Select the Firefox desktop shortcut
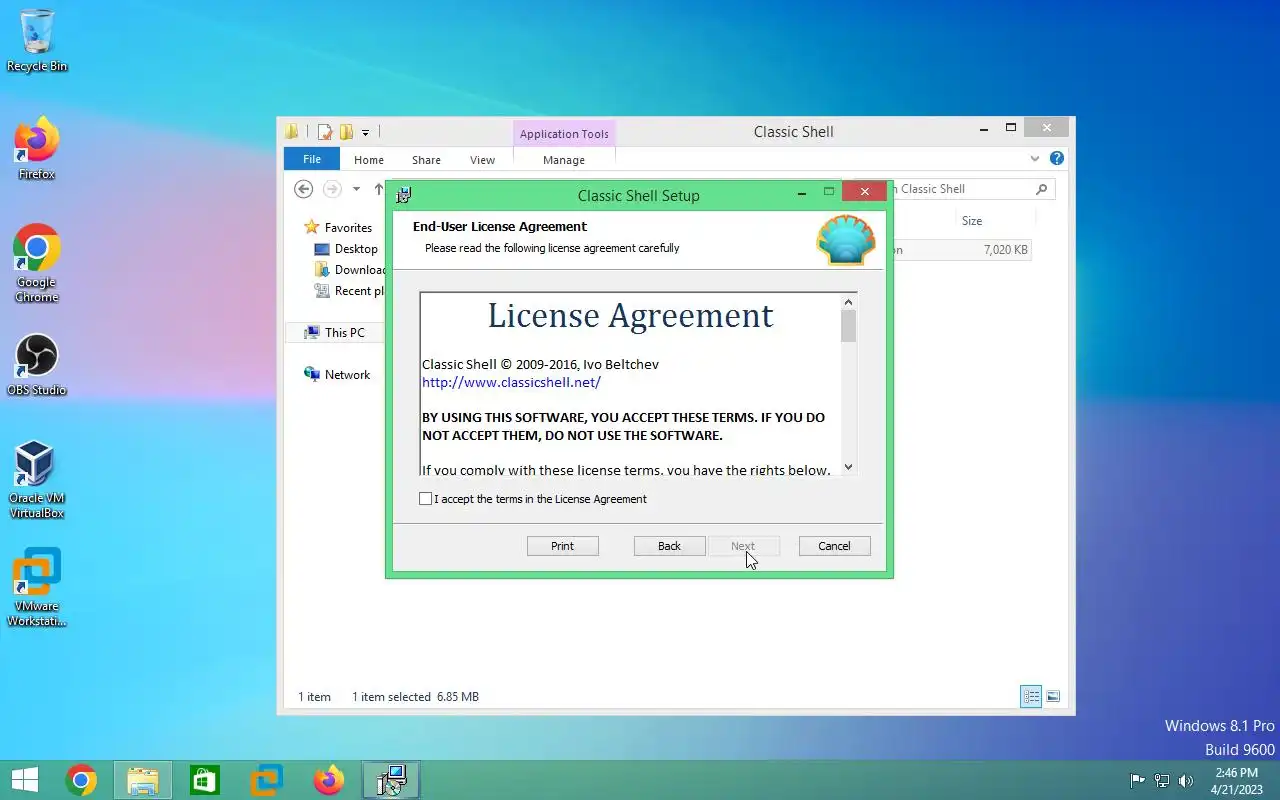Viewport: 1280px width, 800px height. pos(37,149)
